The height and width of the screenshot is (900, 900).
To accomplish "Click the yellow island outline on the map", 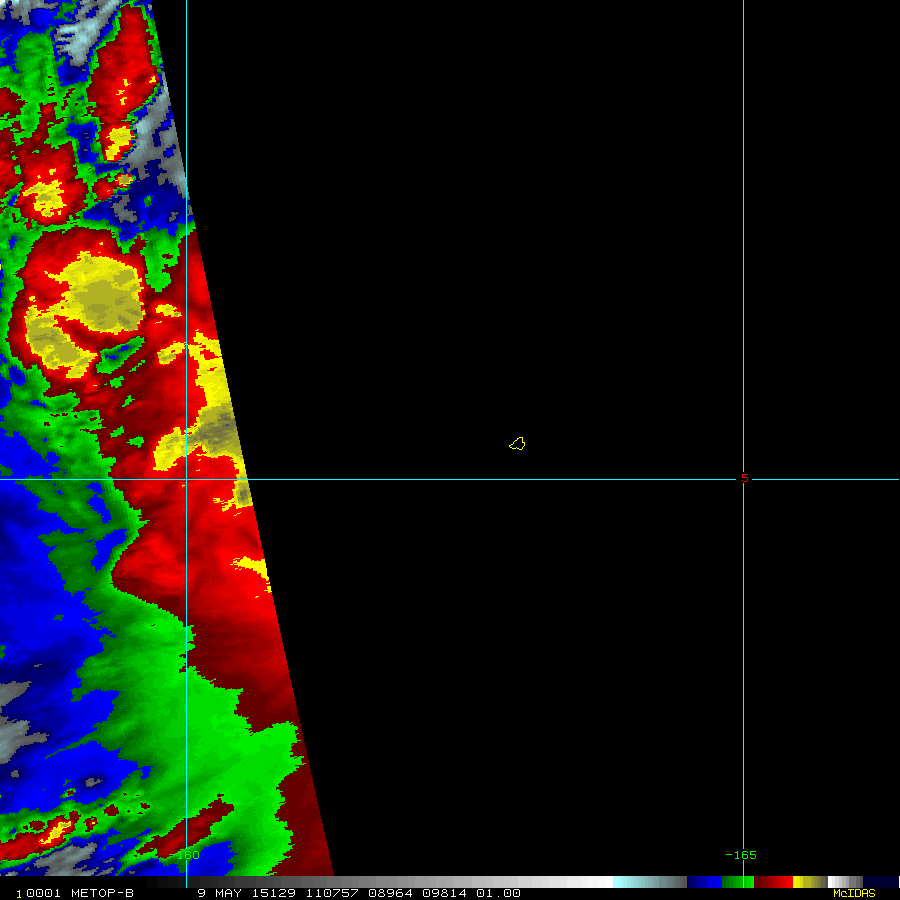I will tap(517, 443).
